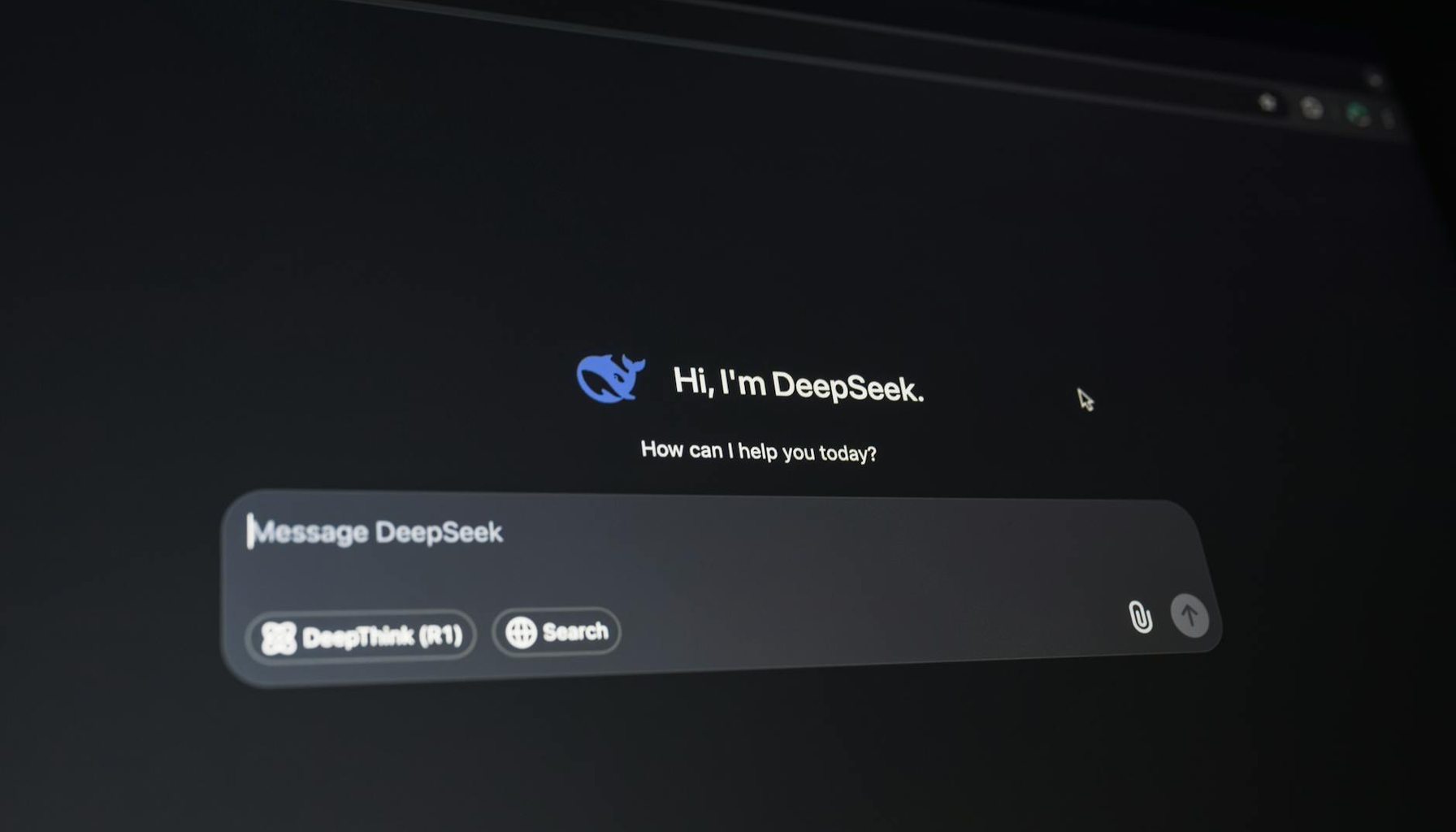The width and height of the screenshot is (1456, 832).
Task: Open the green browser profile avatar
Action: coord(1356,114)
